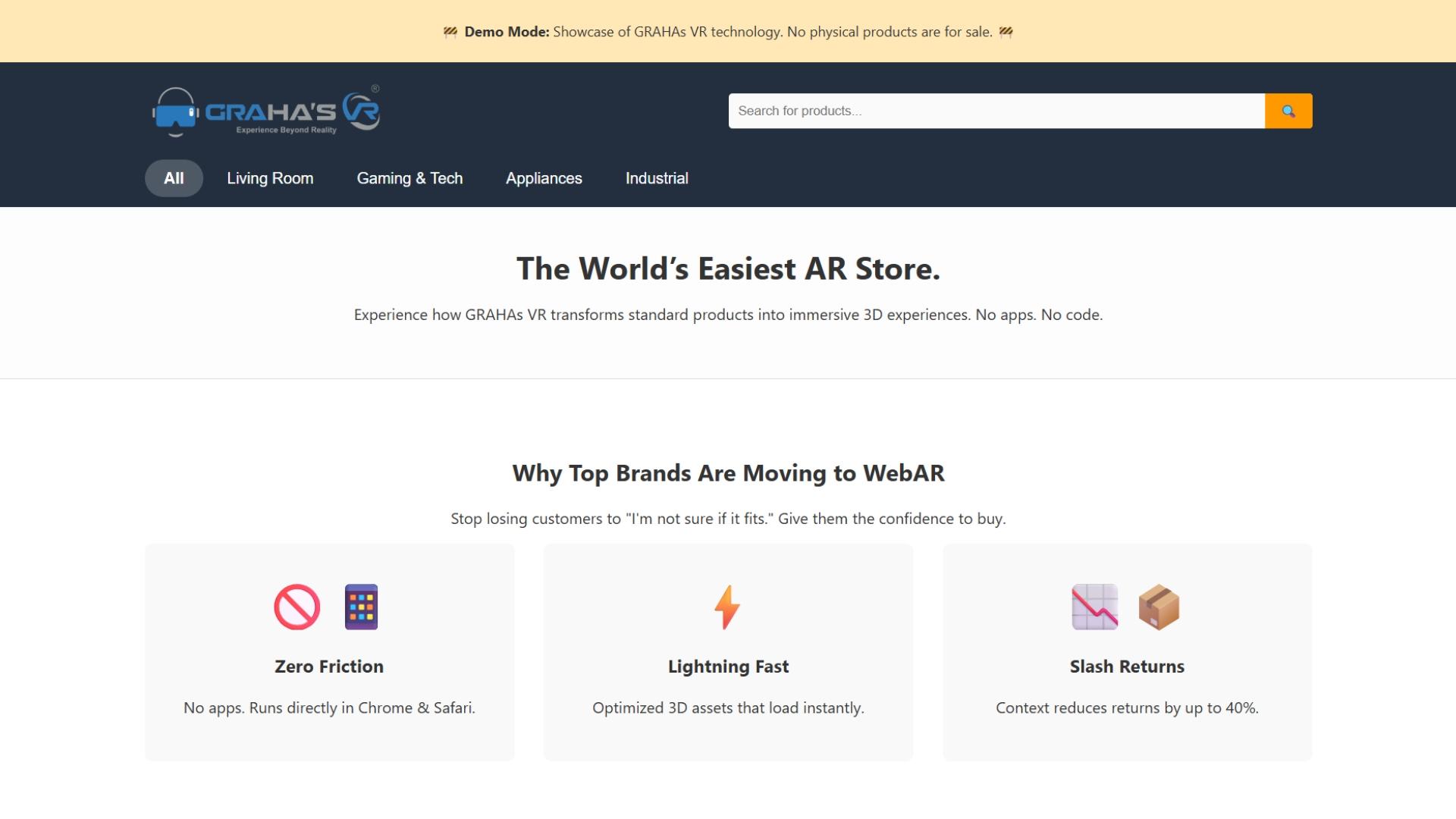Click the declining chart icon
The height and width of the screenshot is (819, 1456).
coord(1094,607)
